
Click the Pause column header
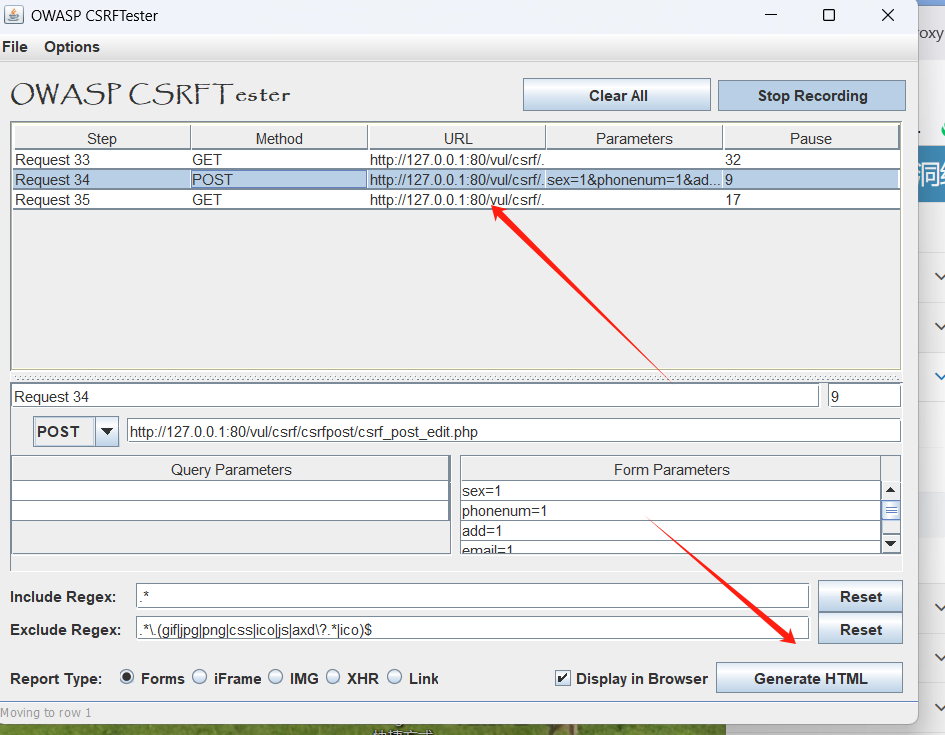point(811,138)
